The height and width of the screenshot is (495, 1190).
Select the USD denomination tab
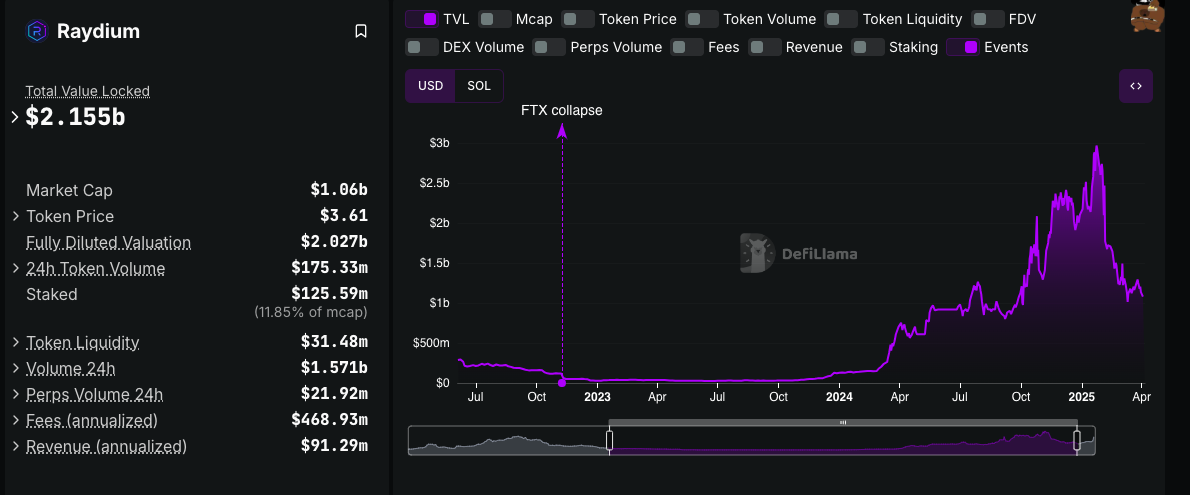coord(430,86)
